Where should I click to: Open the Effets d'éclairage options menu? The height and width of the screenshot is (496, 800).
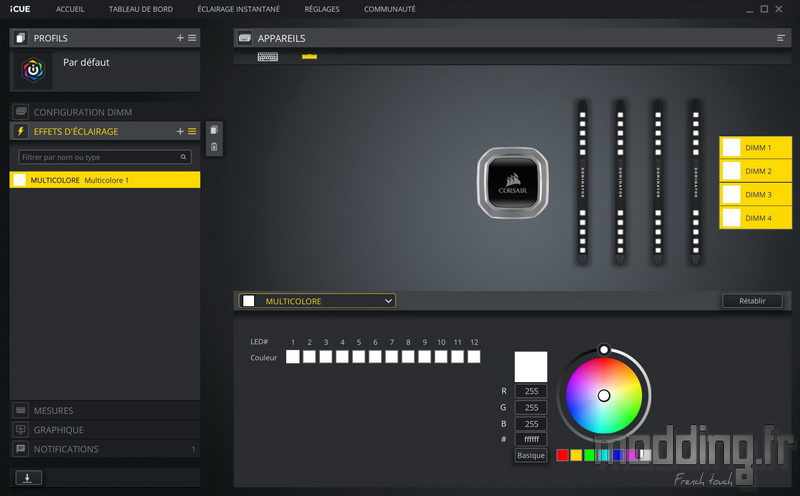(x=192, y=131)
